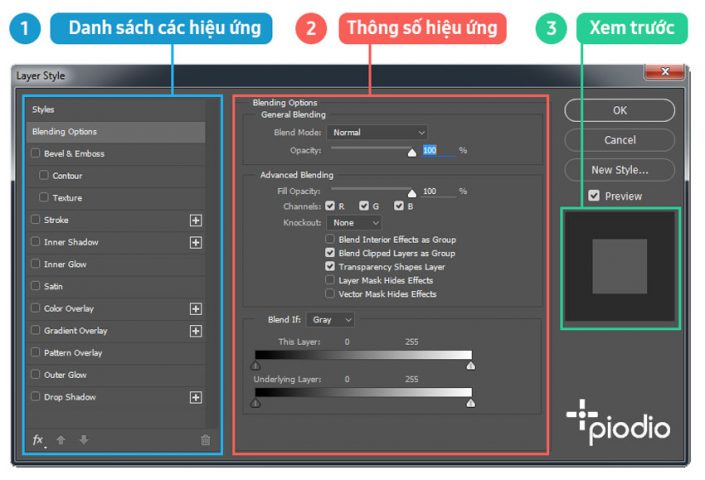Click the move effect up arrow
This screenshot has width=705, height=480.
(61, 440)
